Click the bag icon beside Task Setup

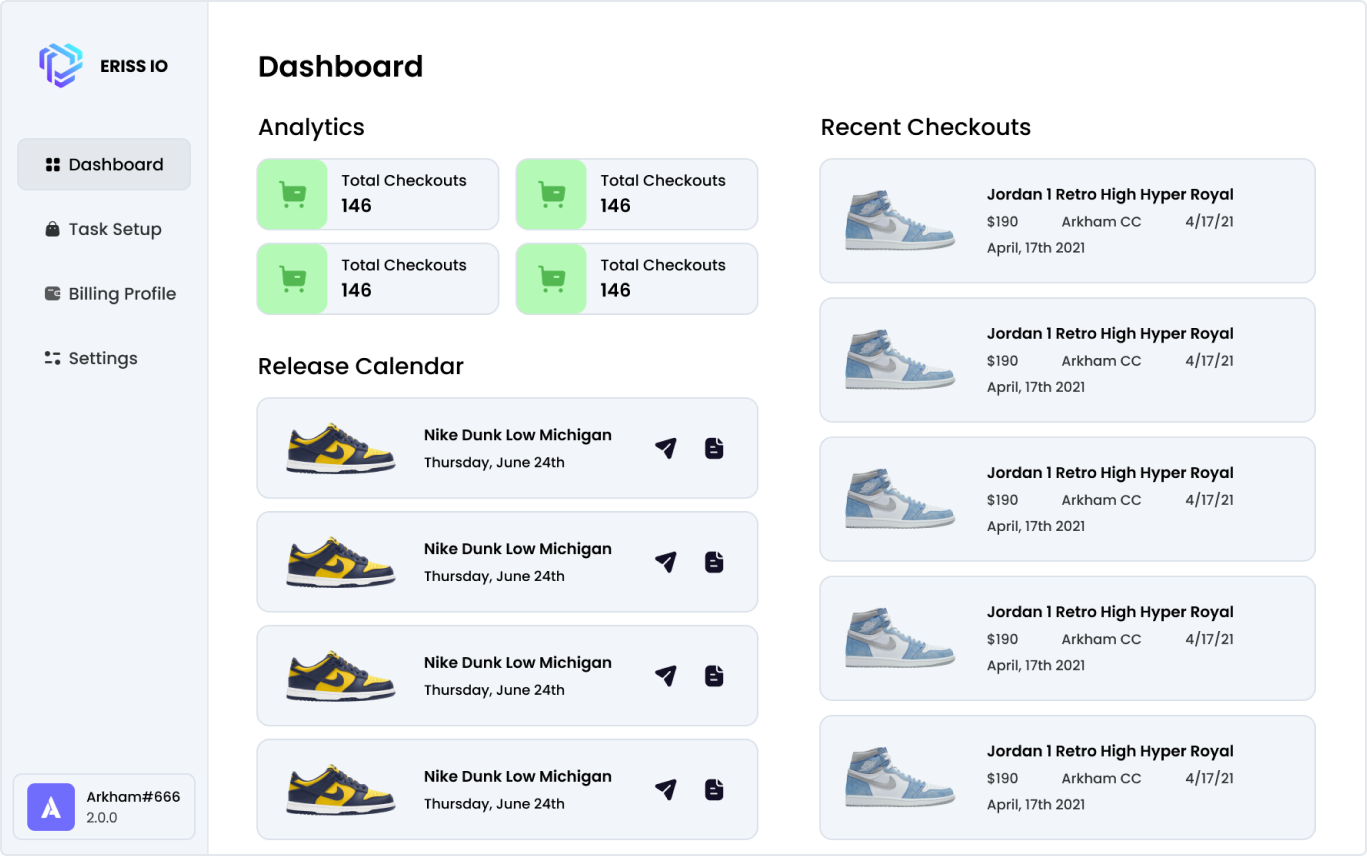click(53, 229)
